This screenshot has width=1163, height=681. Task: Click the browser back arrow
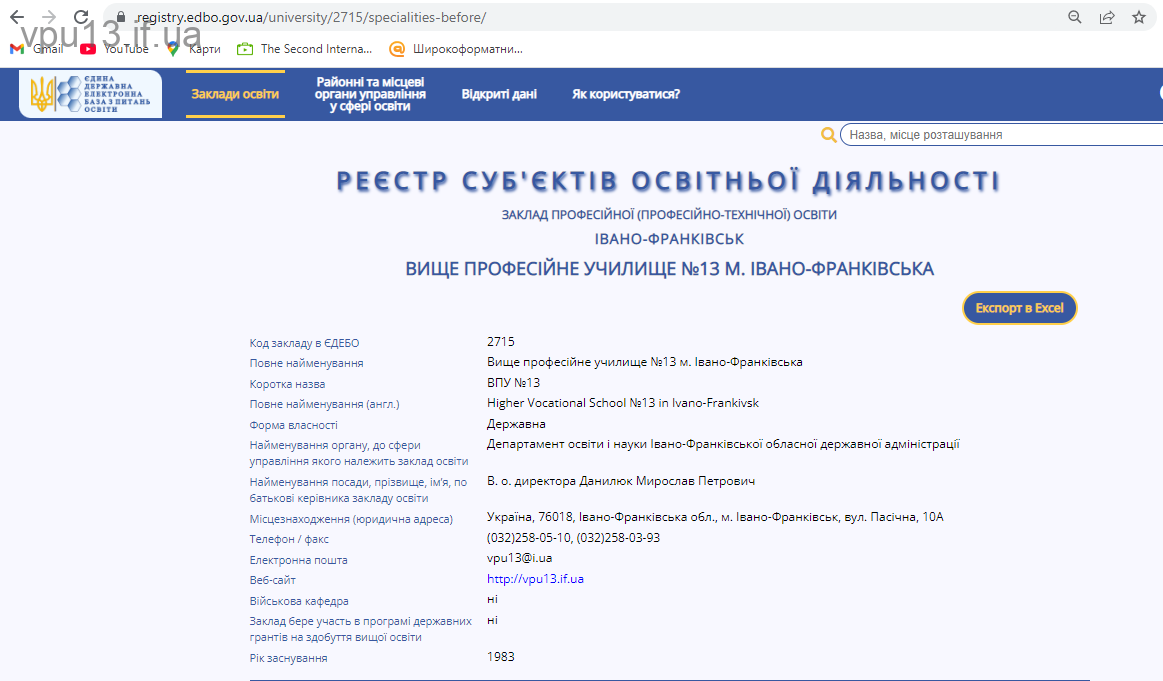17,17
